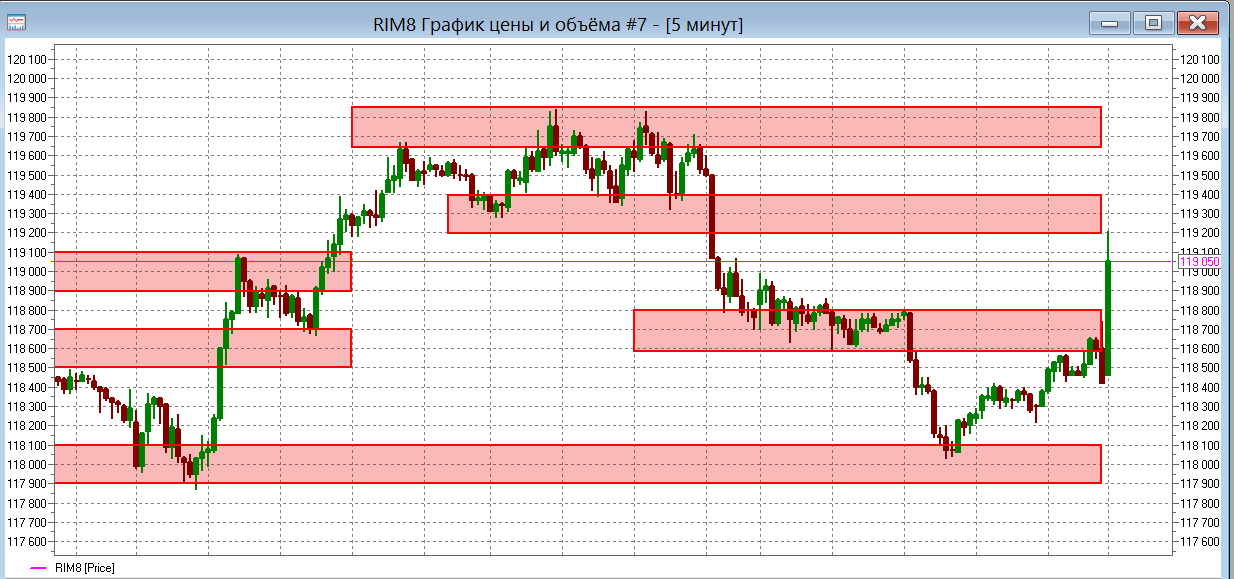Click '118 400' on the left price axis
Viewport: 1234px width, 579px height.
click(28, 387)
